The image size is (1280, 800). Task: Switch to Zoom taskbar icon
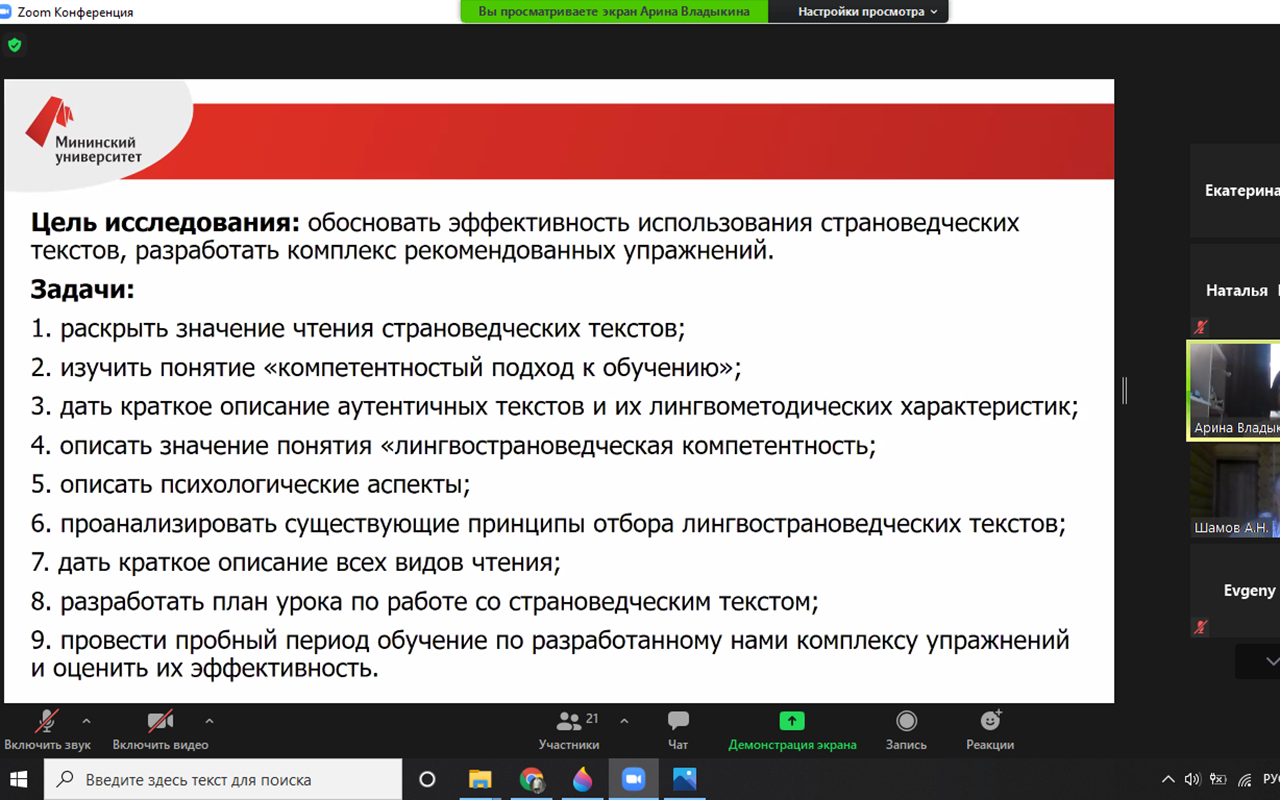point(634,779)
